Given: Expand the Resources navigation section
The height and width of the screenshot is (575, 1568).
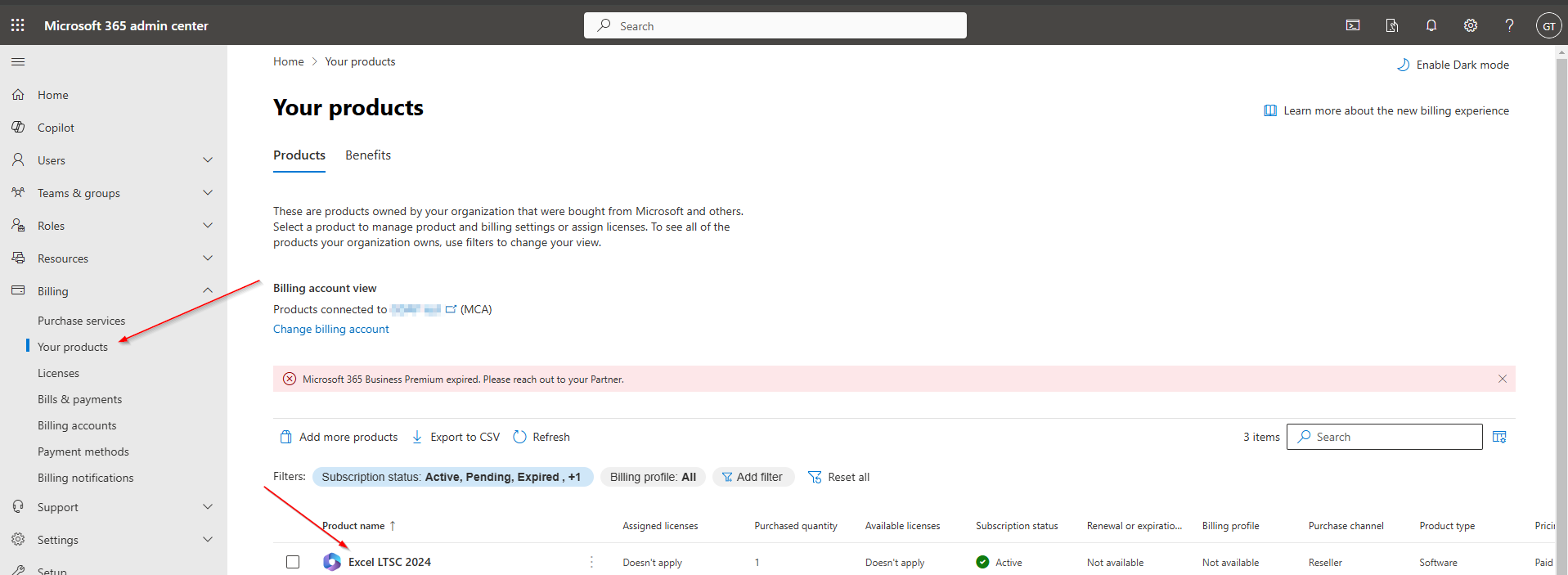Looking at the screenshot, I should click(x=208, y=258).
